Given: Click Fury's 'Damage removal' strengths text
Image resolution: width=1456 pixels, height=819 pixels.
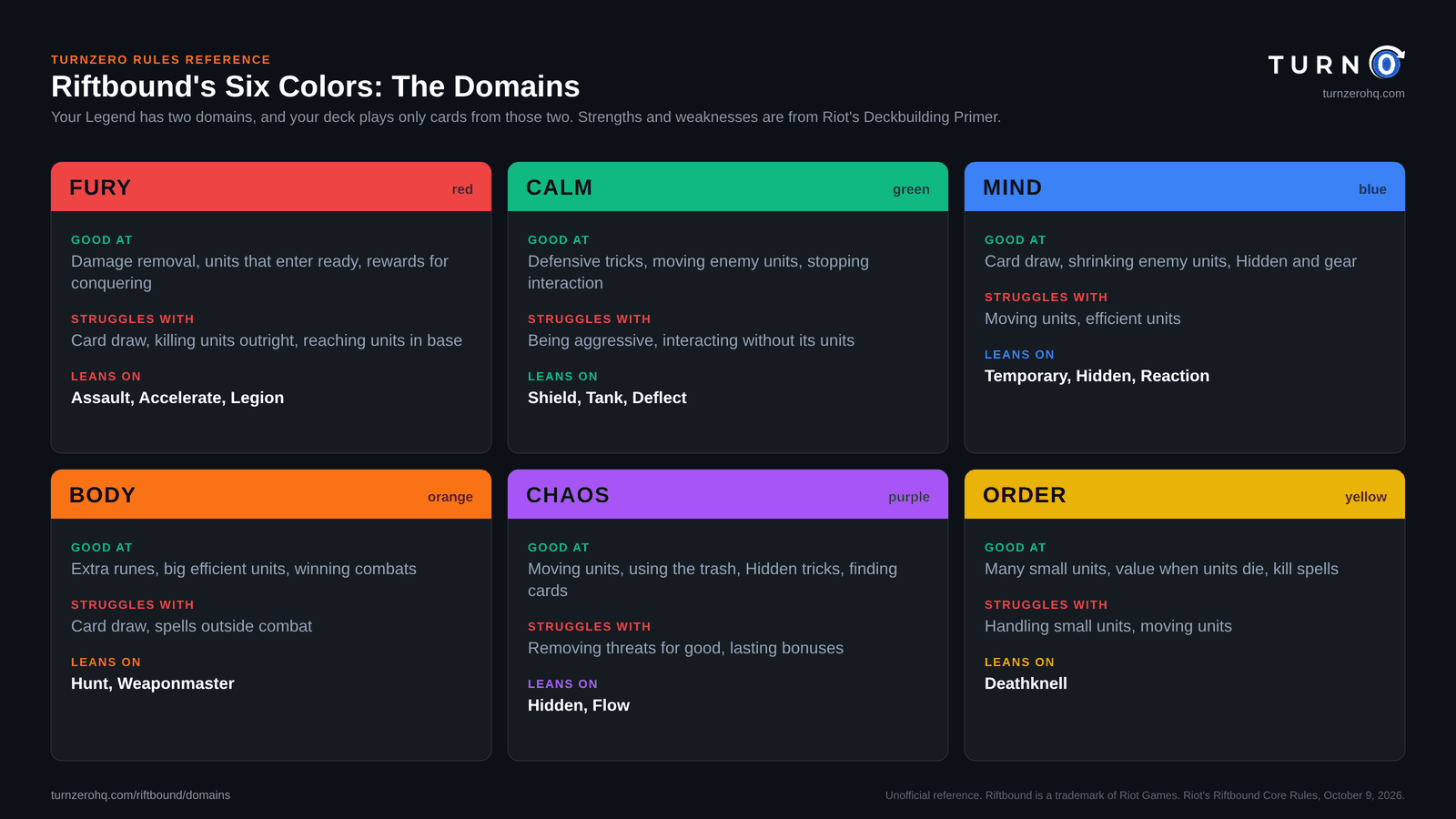Looking at the screenshot, I should [x=259, y=272].
